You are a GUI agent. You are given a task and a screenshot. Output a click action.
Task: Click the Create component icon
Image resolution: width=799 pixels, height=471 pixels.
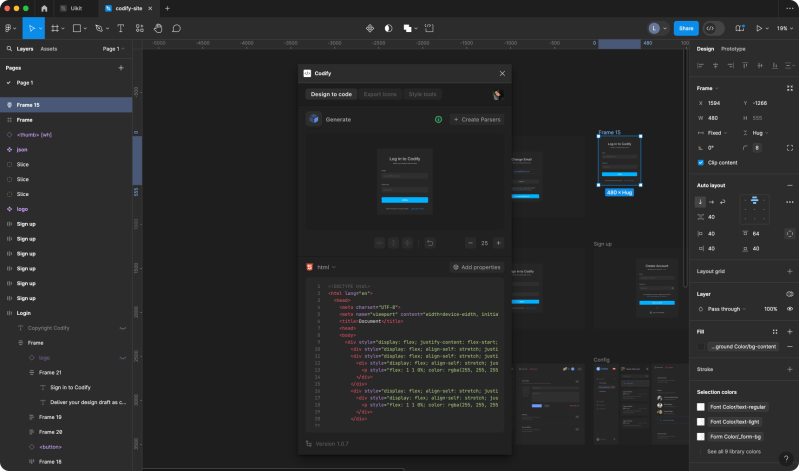[x=370, y=29]
